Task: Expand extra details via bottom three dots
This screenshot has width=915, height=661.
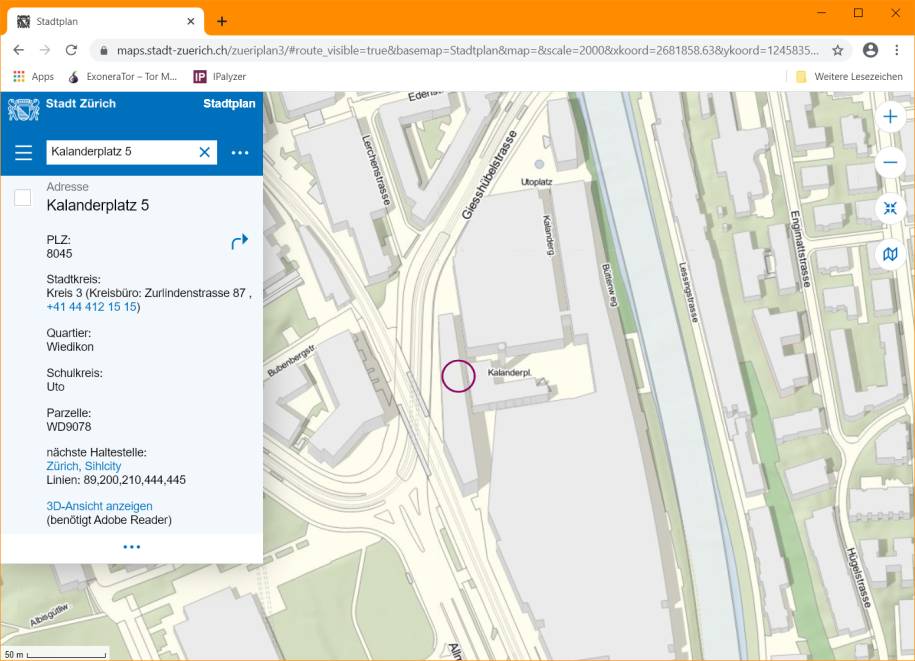Action: tap(131, 546)
